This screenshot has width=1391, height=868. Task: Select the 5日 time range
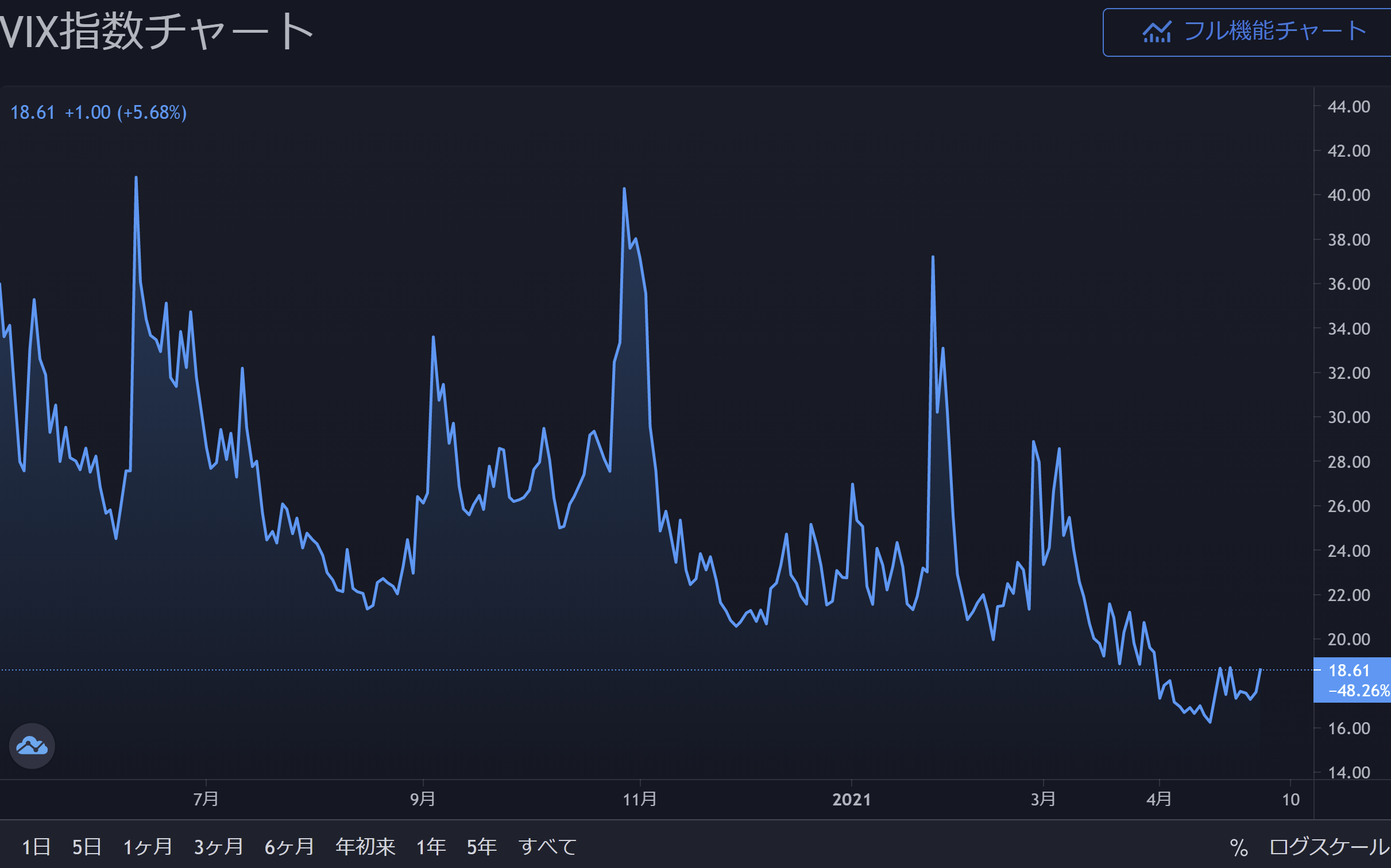point(87,847)
